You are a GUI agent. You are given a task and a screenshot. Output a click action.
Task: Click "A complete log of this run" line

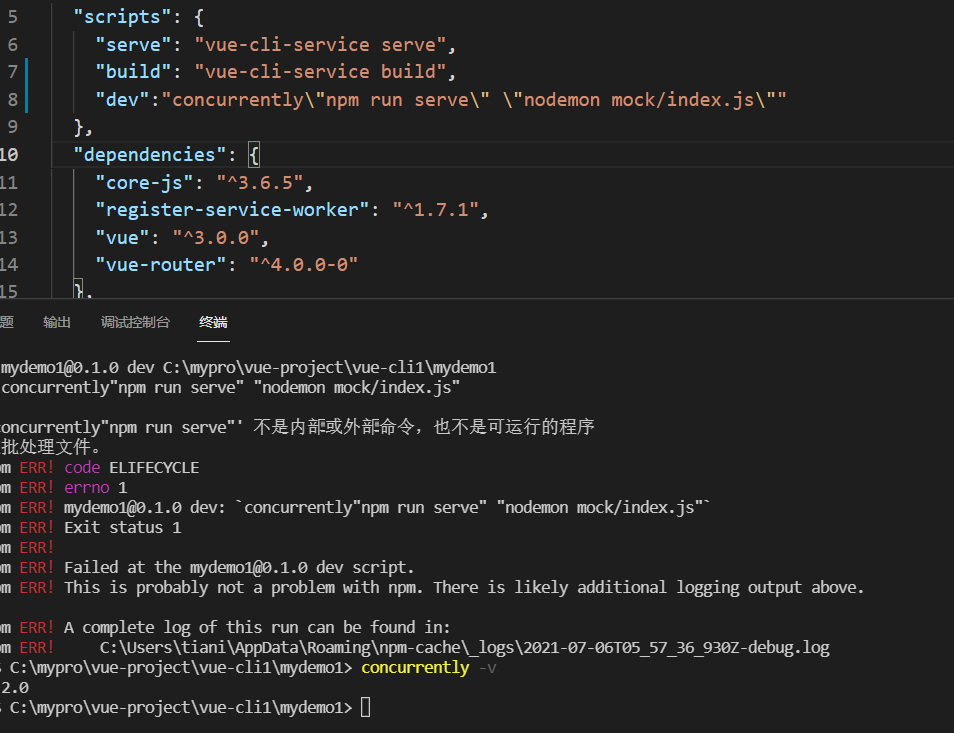pos(257,627)
